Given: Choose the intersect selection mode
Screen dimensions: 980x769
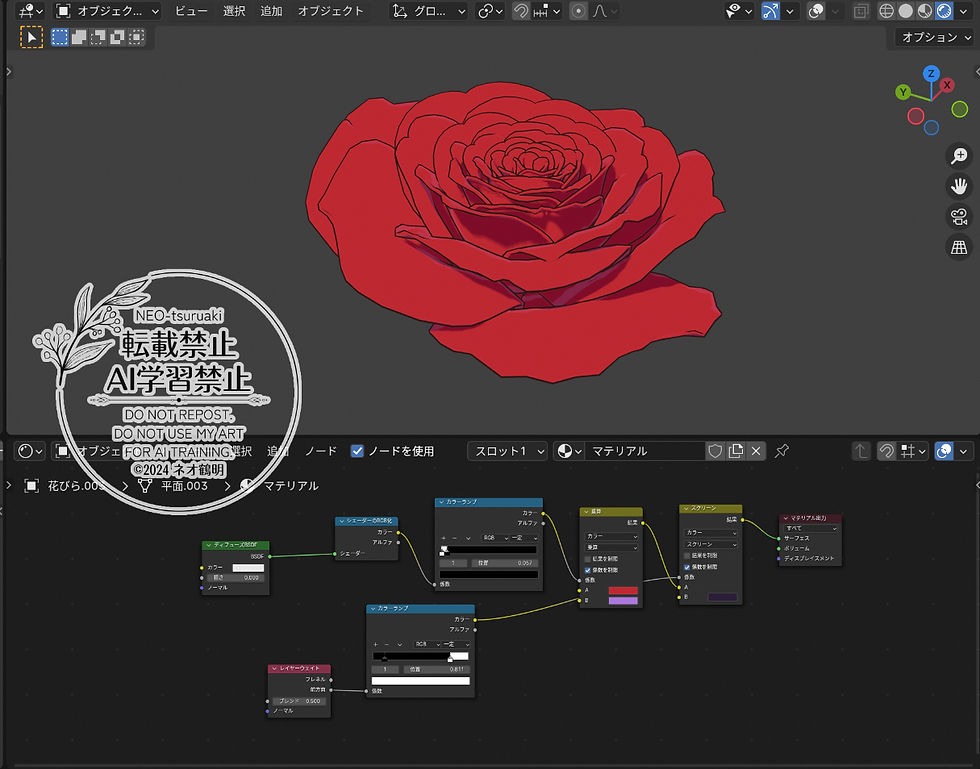Looking at the screenshot, I should click(x=136, y=38).
